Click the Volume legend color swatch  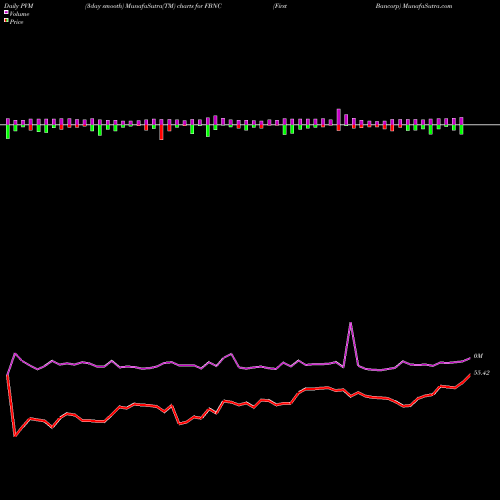click(x=6, y=13)
